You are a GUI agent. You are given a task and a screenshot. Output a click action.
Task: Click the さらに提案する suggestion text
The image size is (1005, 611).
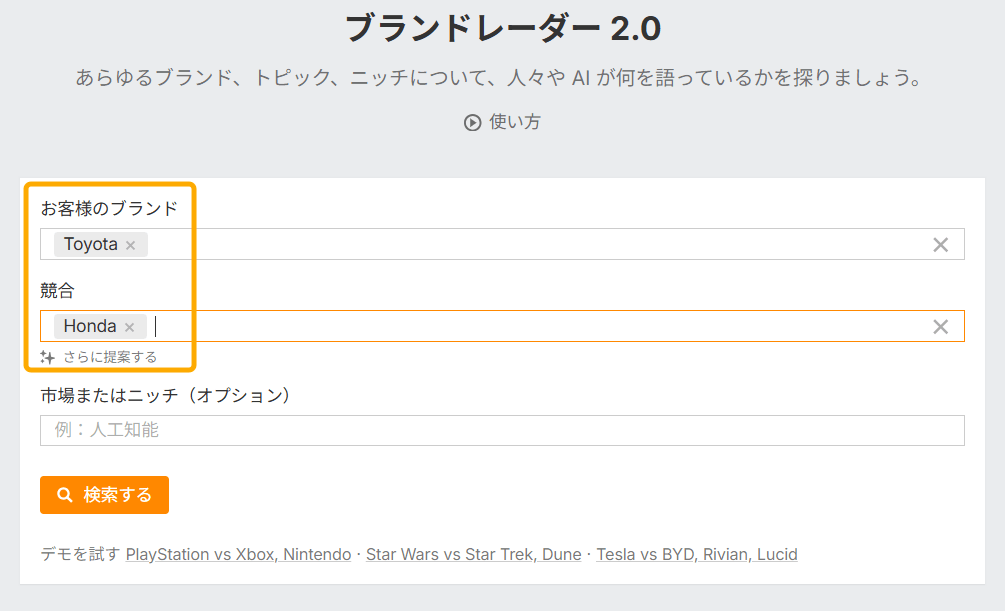pos(110,357)
